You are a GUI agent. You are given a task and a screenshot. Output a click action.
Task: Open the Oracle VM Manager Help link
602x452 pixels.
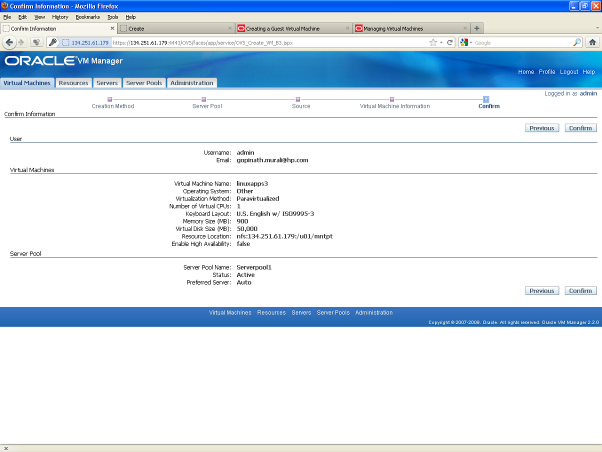click(589, 72)
